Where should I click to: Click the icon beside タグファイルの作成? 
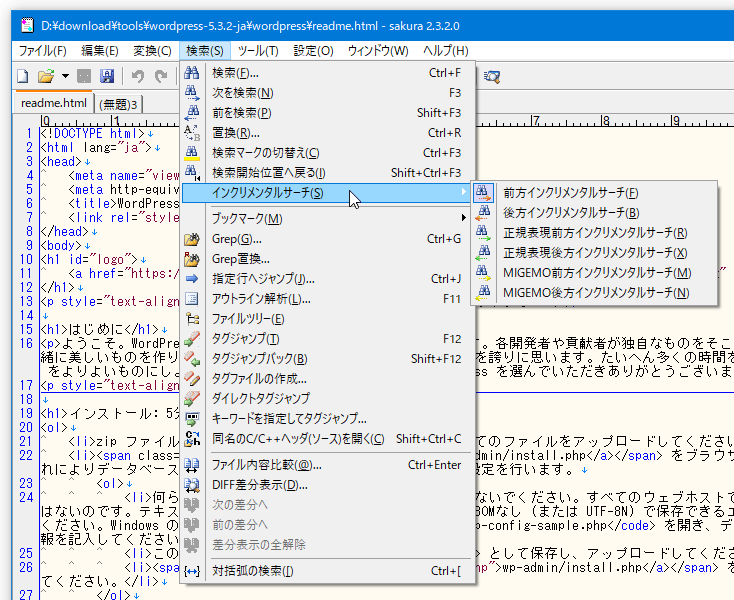point(191,378)
